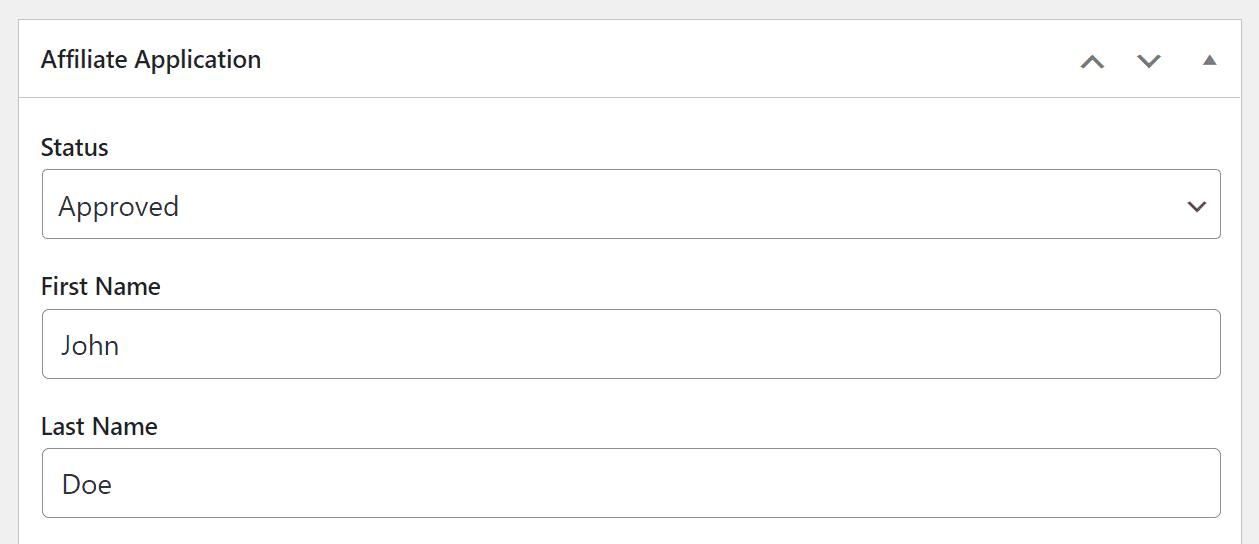
Task: Collapse the Affiliate Application panel with the triangle toggle
Action: (x=1209, y=60)
